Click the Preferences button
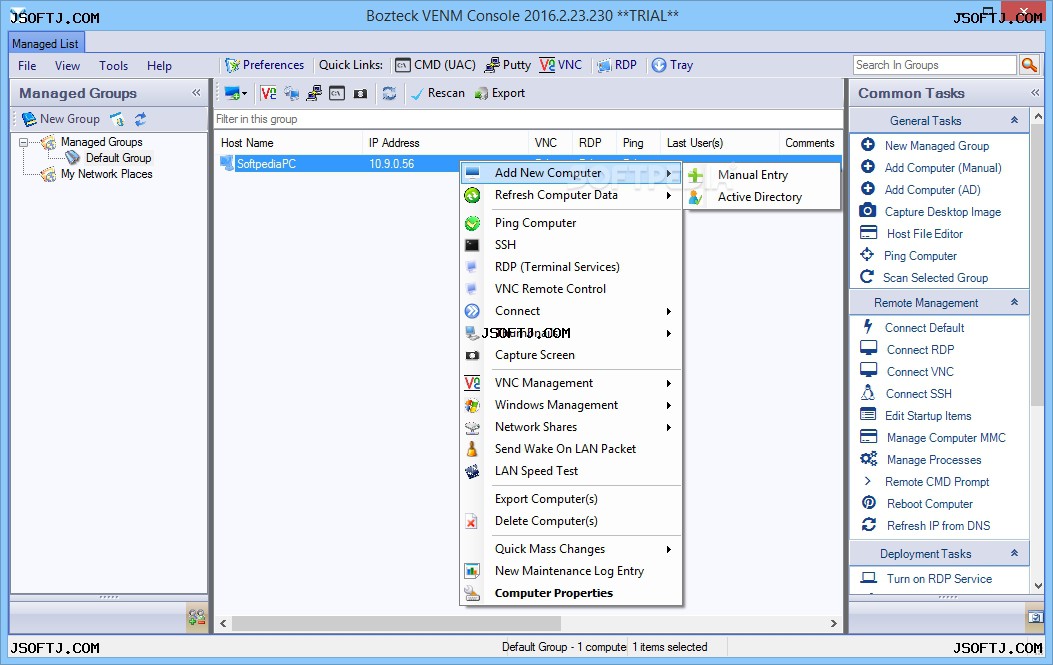The width and height of the screenshot is (1053, 665). pyautogui.click(x=265, y=65)
